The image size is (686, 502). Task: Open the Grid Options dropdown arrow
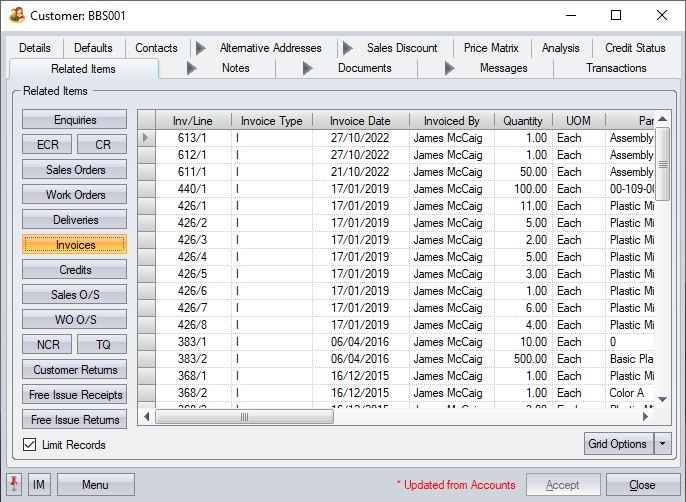pos(662,443)
